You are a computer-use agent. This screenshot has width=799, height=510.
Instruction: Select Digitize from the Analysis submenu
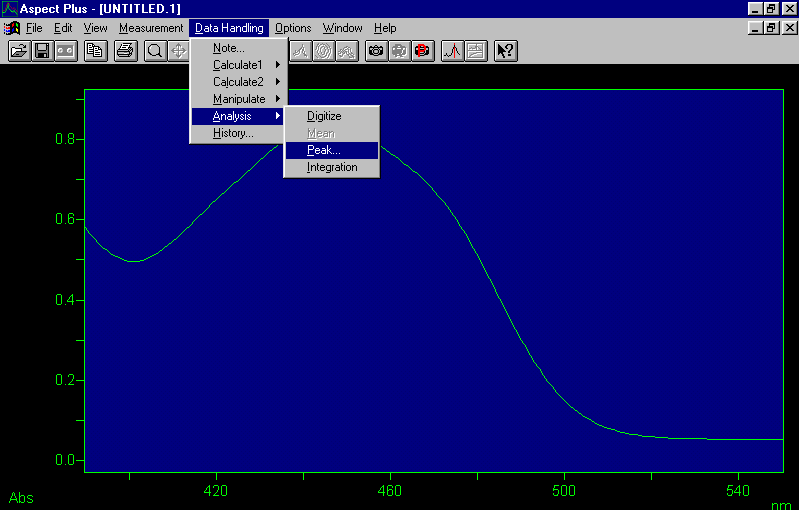[x=324, y=116]
